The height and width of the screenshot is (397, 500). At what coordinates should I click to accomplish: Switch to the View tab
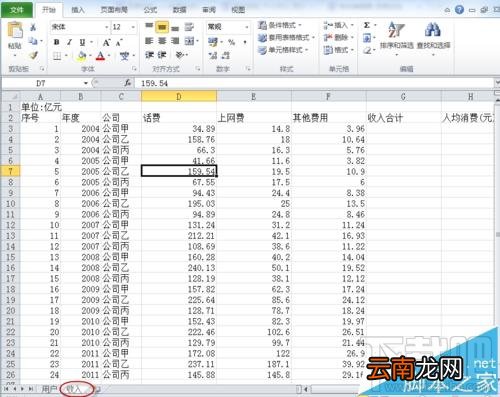click(238, 10)
